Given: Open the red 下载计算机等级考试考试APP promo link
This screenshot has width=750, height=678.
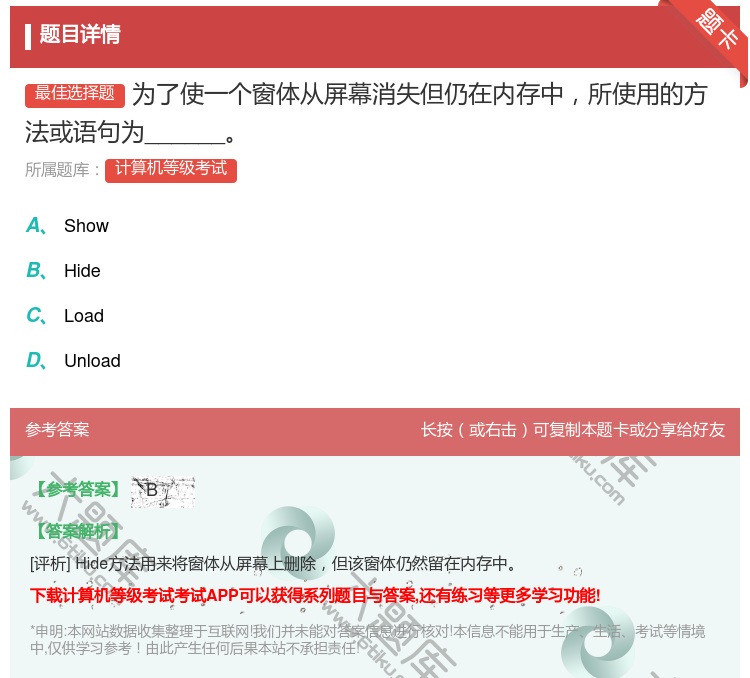Looking at the screenshot, I should click(x=315, y=595).
